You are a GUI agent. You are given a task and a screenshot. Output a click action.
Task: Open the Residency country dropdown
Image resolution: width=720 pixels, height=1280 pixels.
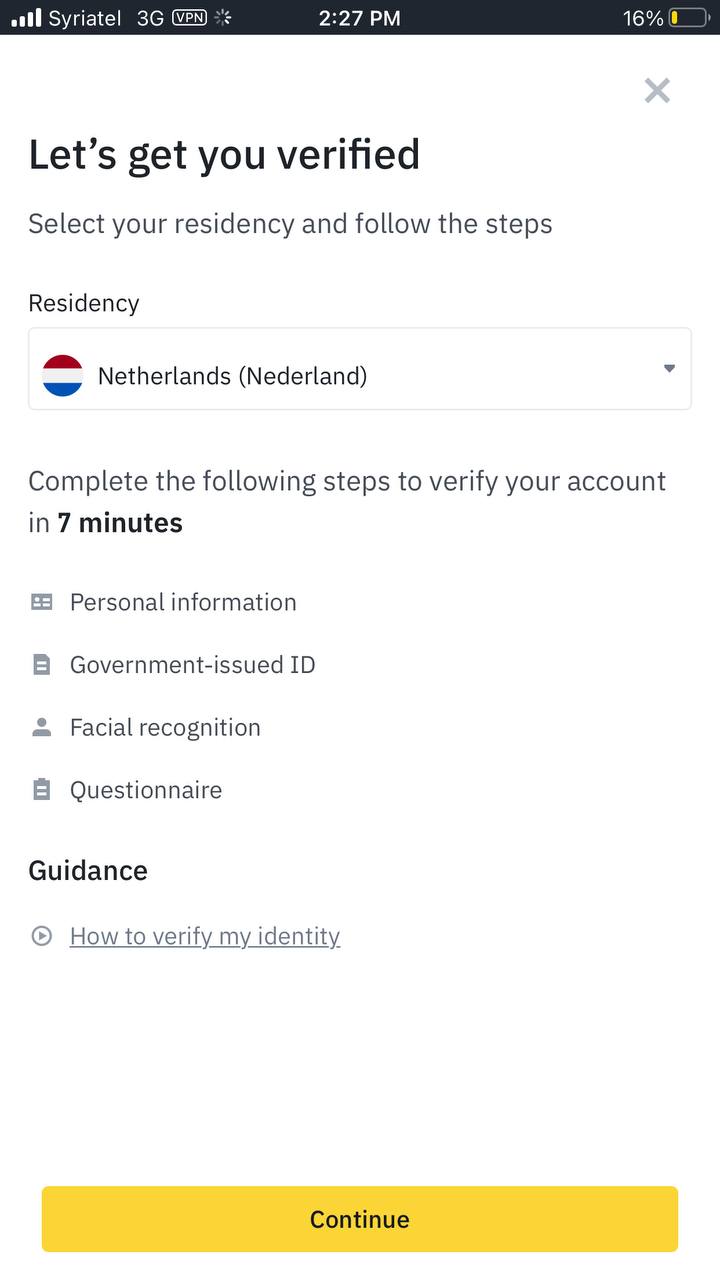360,368
